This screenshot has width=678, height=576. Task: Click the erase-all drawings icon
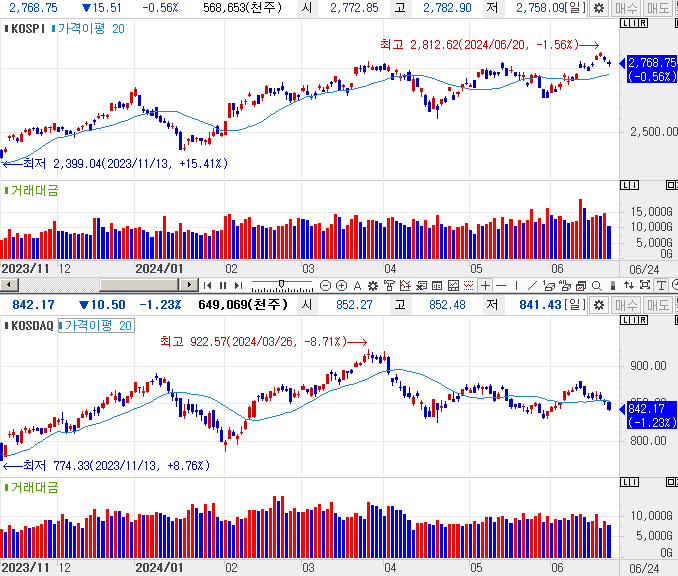[565, 285]
